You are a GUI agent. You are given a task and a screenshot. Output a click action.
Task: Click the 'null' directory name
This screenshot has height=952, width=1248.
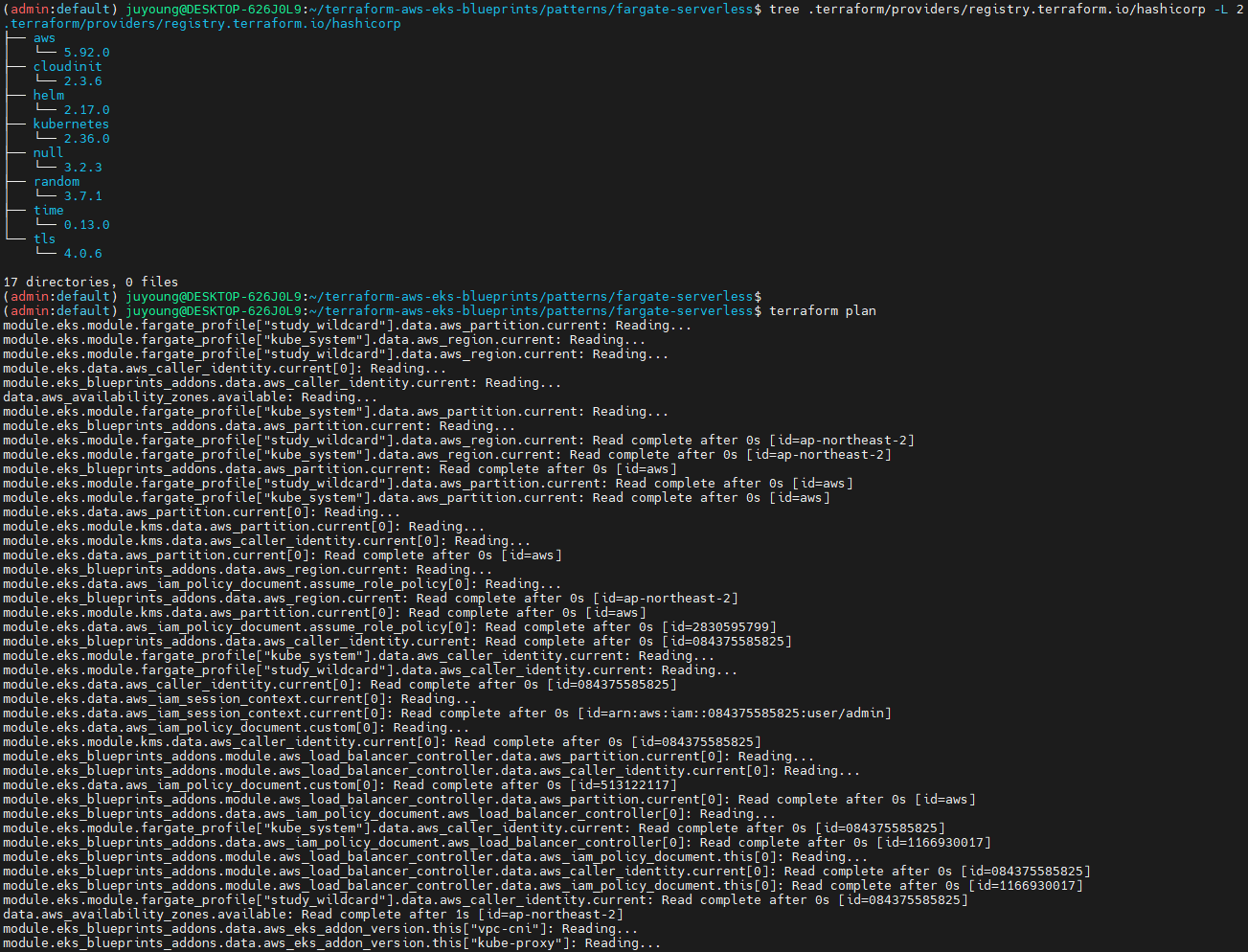click(49, 153)
